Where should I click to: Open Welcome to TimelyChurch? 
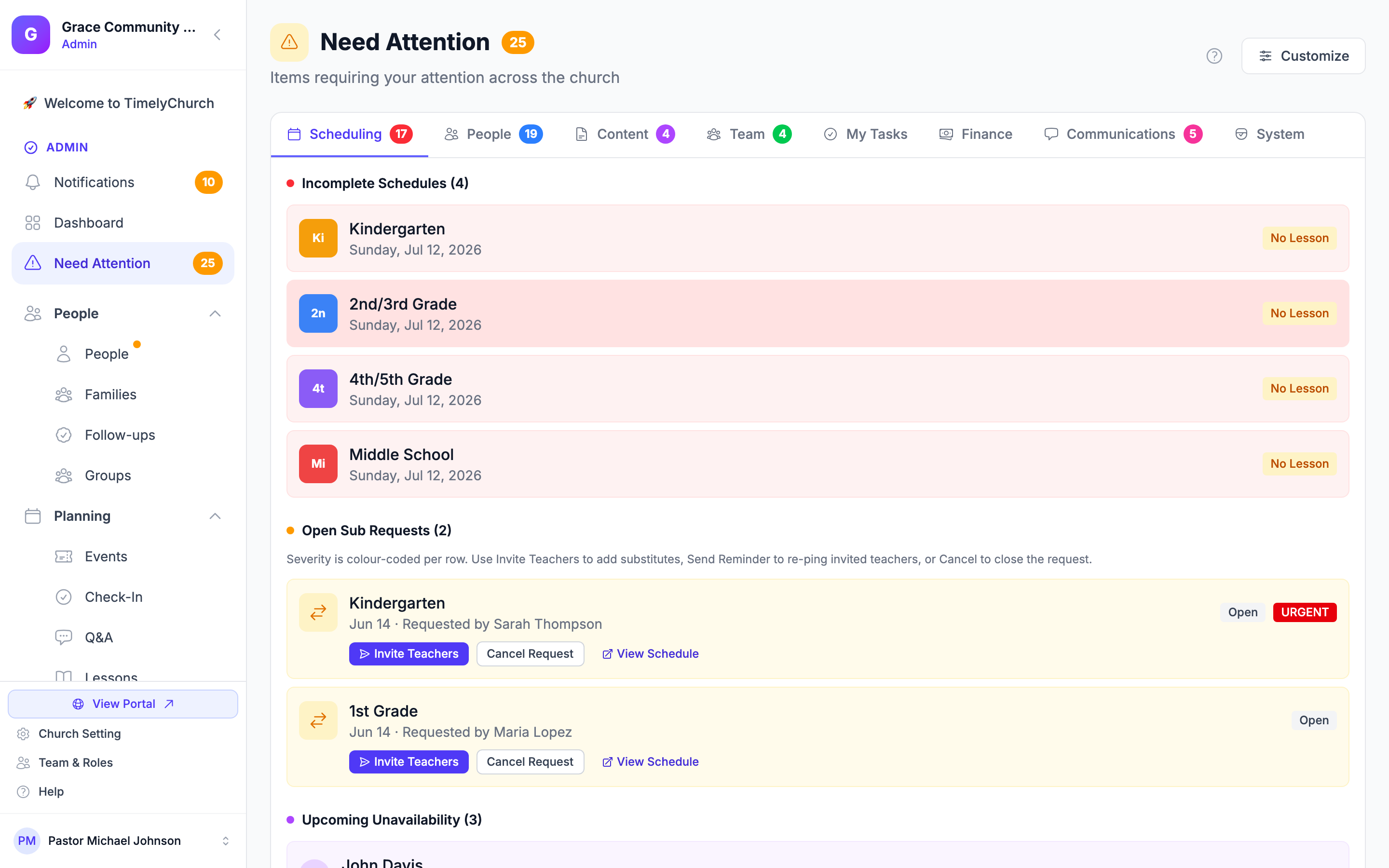click(123, 103)
